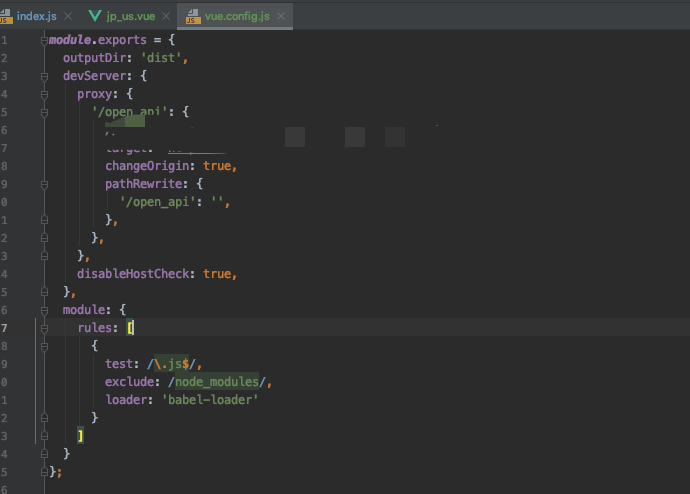This screenshot has height=494, width=690.
Task: Click the 'pathRewrite' property name
Action: (x=143, y=184)
